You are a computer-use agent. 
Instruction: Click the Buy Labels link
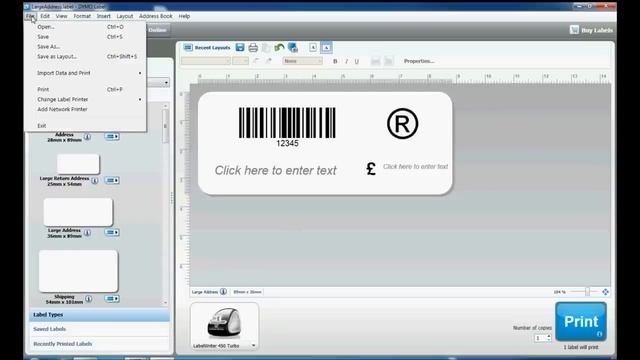[597, 30]
